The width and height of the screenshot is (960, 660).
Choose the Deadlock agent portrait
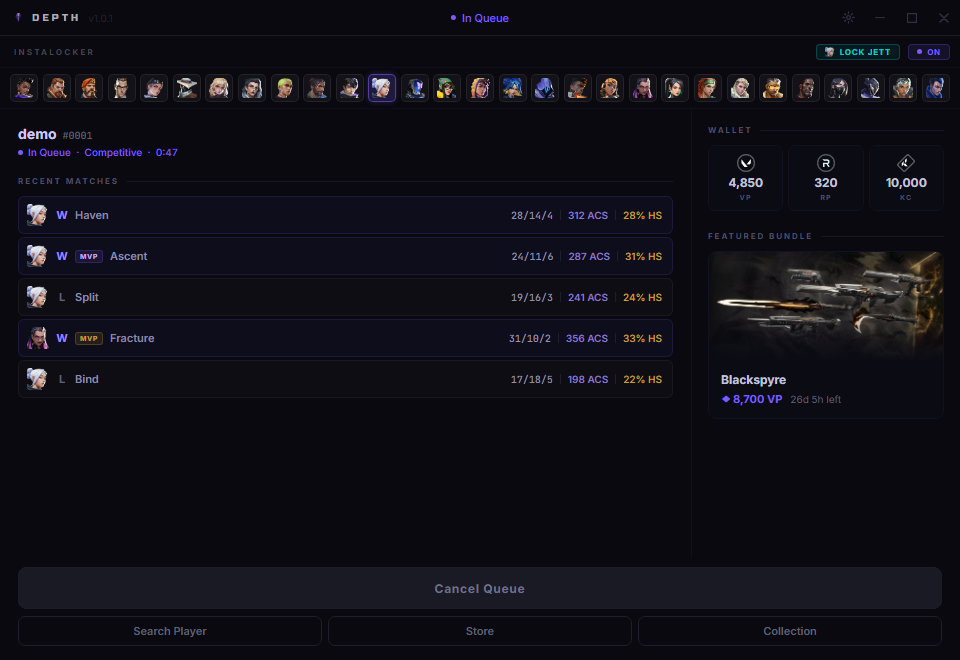pos(219,88)
